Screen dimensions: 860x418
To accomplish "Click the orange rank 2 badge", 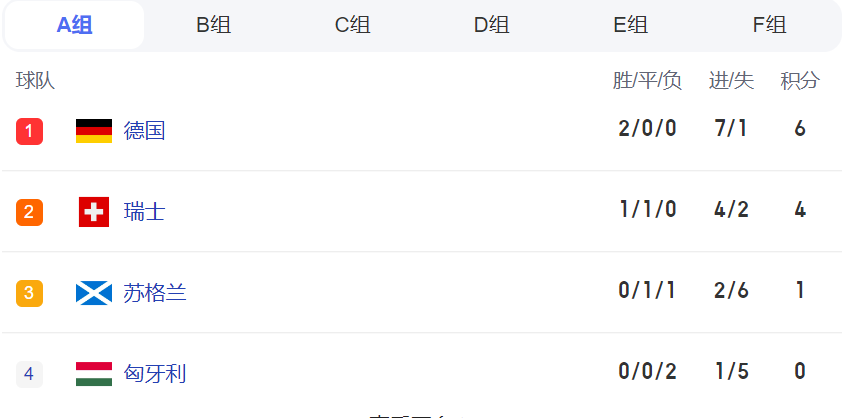I will click(x=29, y=212).
